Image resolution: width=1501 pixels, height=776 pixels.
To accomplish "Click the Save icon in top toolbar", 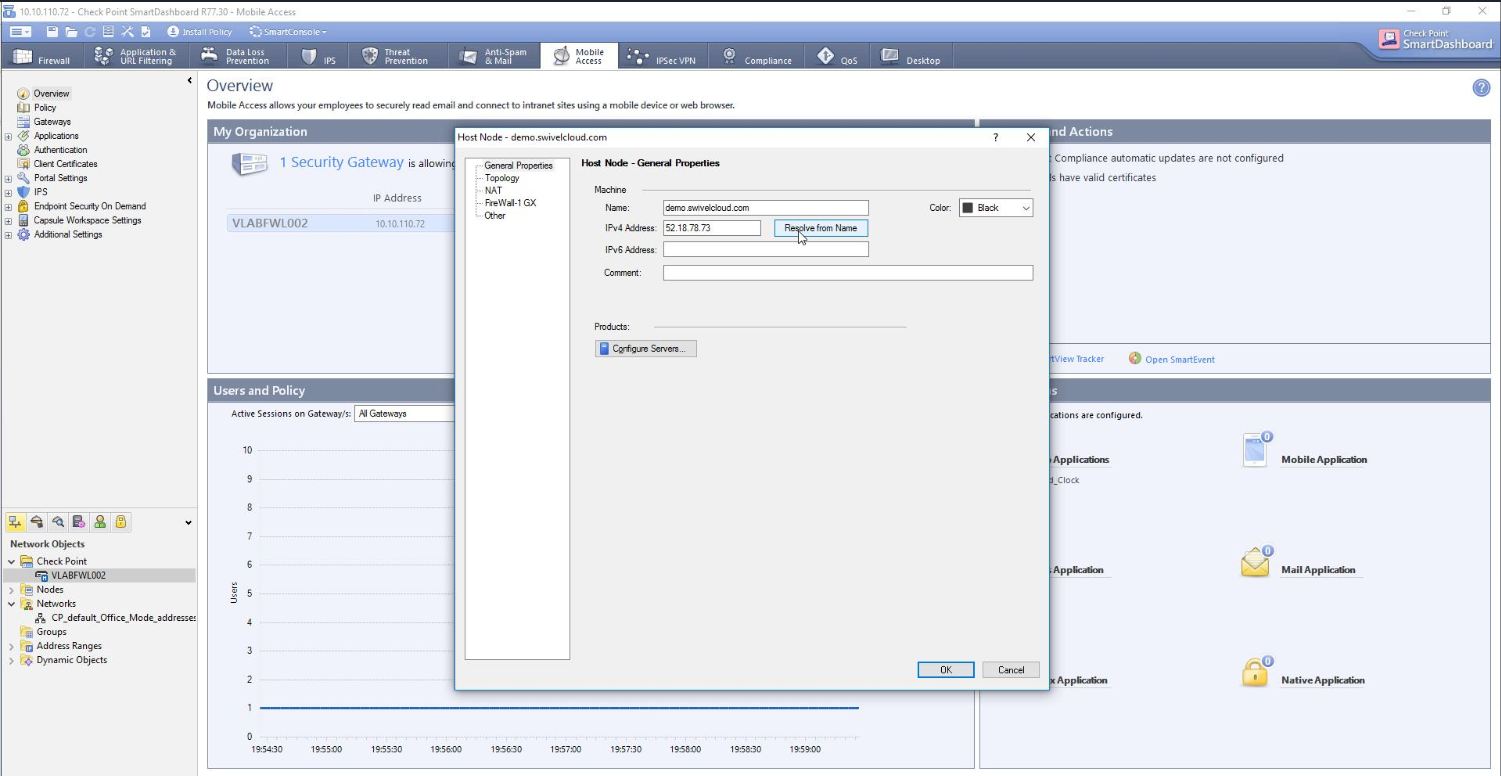I will click(54, 32).
